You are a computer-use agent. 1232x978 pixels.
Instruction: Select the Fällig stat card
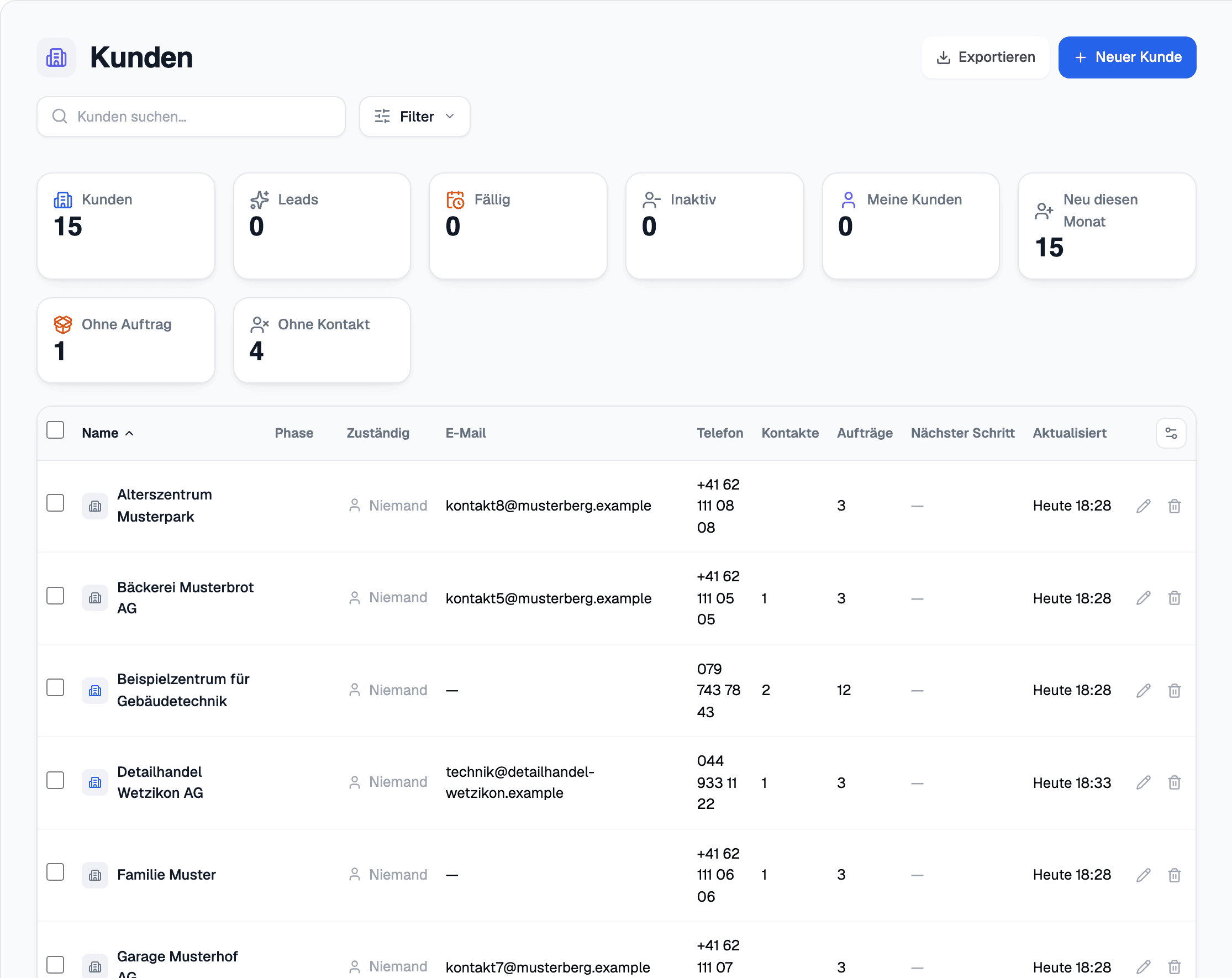click(x=518, y=226)
